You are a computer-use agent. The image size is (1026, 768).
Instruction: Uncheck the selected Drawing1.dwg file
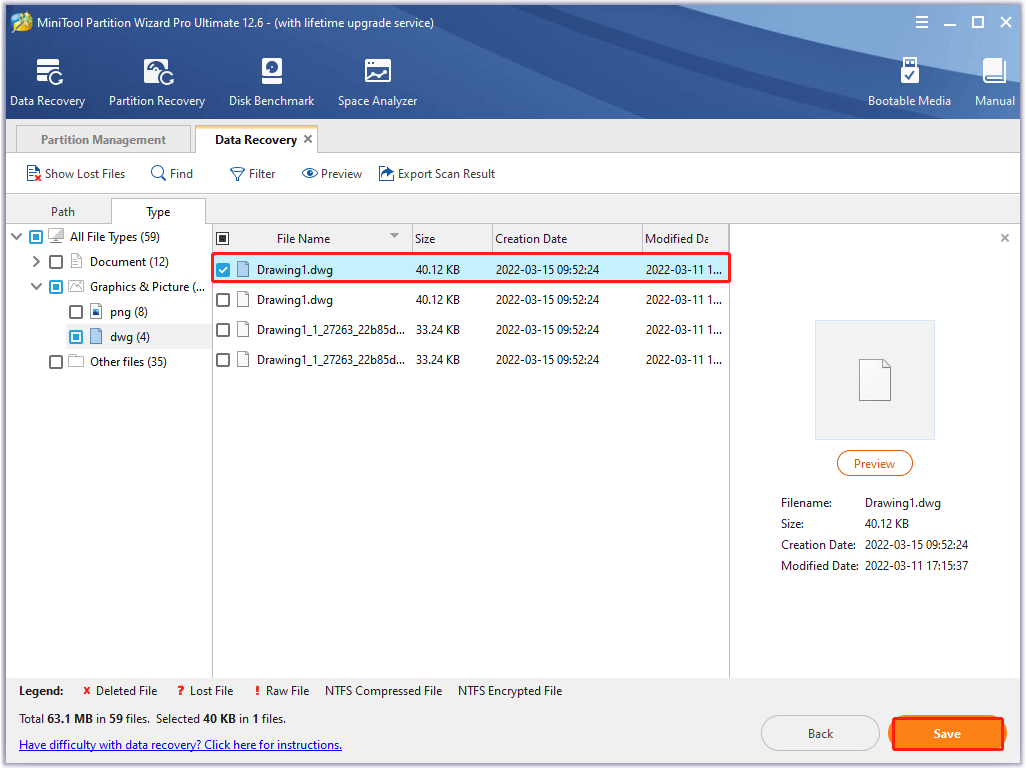(x=223, y=268)
